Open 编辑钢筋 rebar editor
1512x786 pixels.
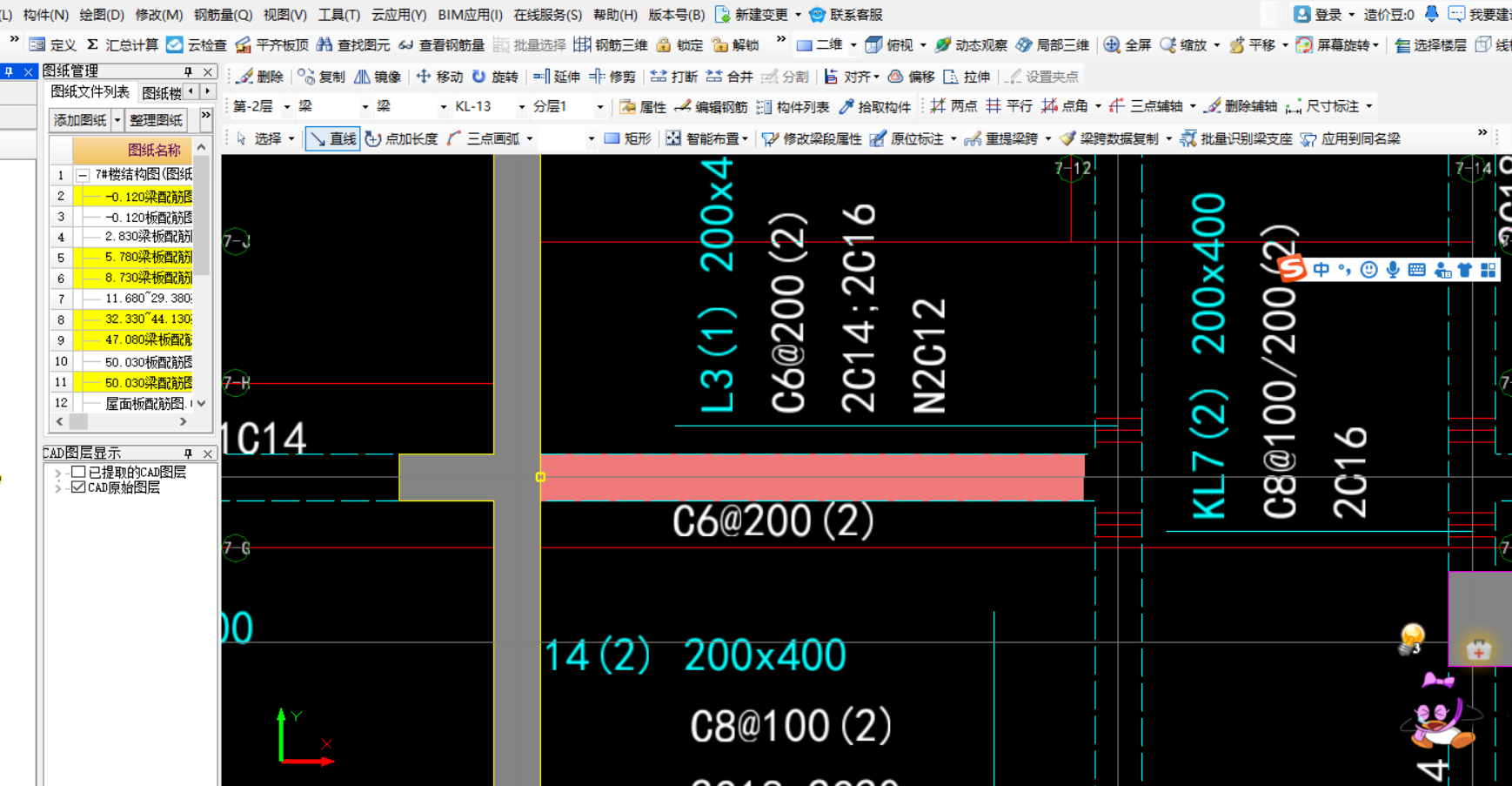click(712, 106)
